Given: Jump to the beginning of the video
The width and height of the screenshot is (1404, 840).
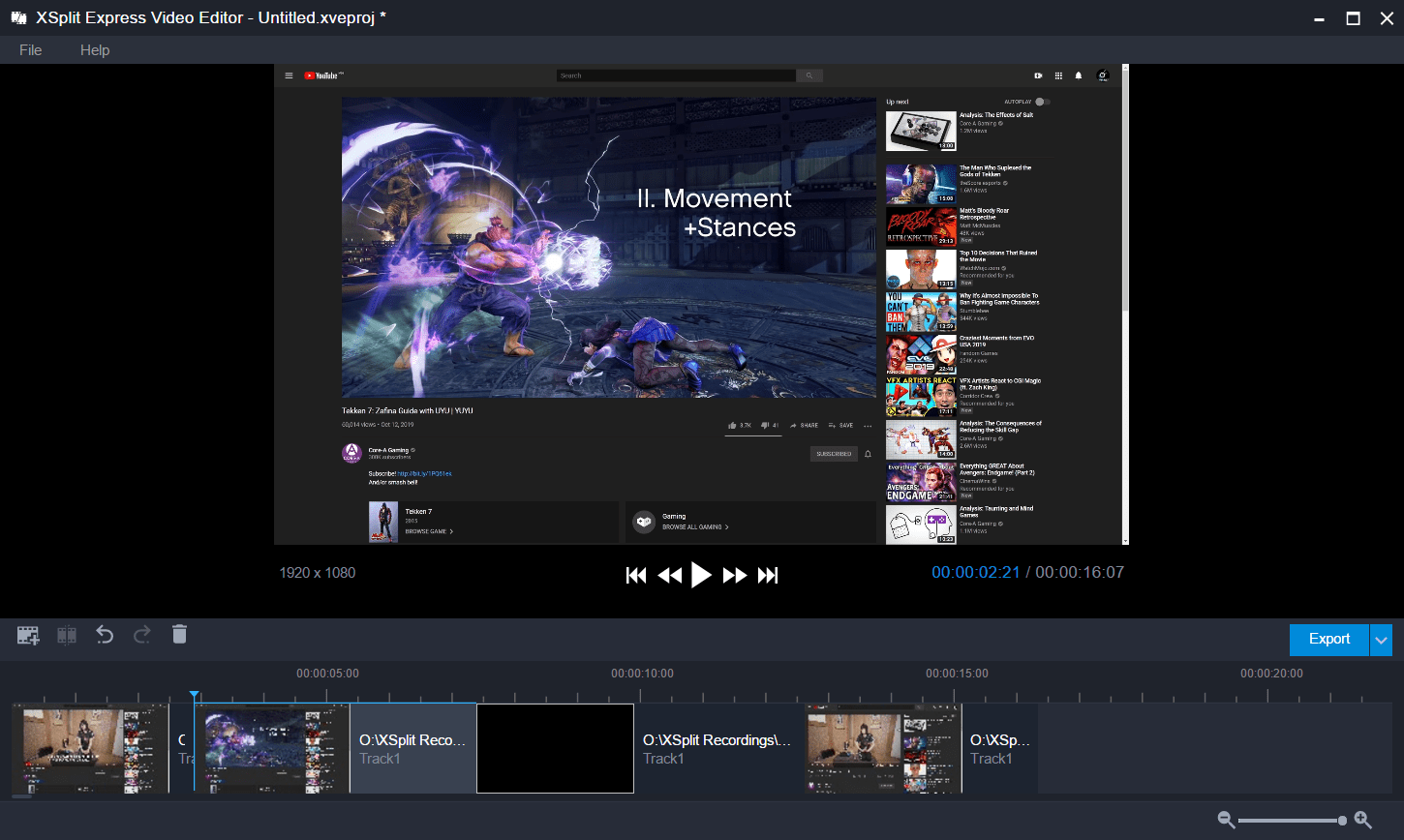Looking at the screenshot, I should click(636, 574).
